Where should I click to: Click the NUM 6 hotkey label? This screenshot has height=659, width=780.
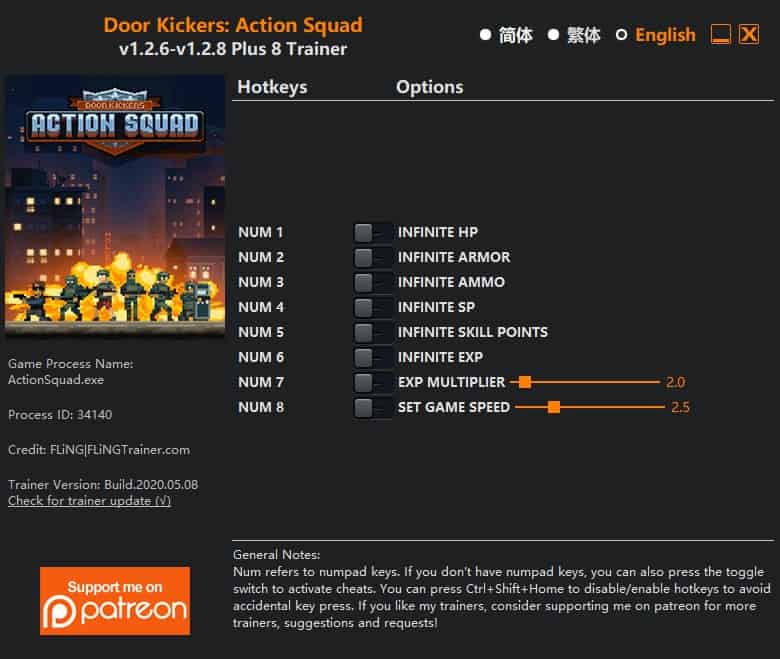click(x=261, y=357)
